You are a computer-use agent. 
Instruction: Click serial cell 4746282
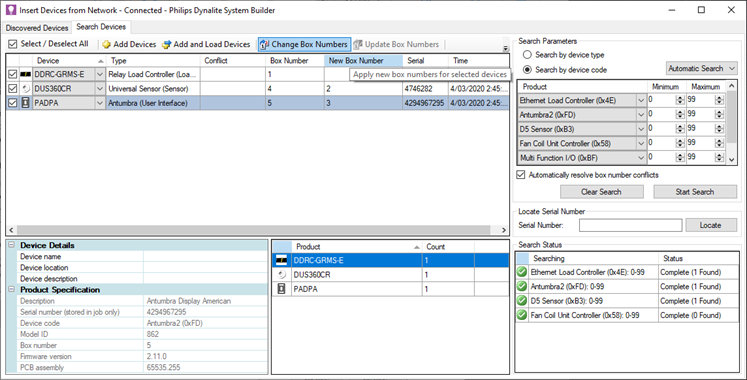tap(425, 89)
